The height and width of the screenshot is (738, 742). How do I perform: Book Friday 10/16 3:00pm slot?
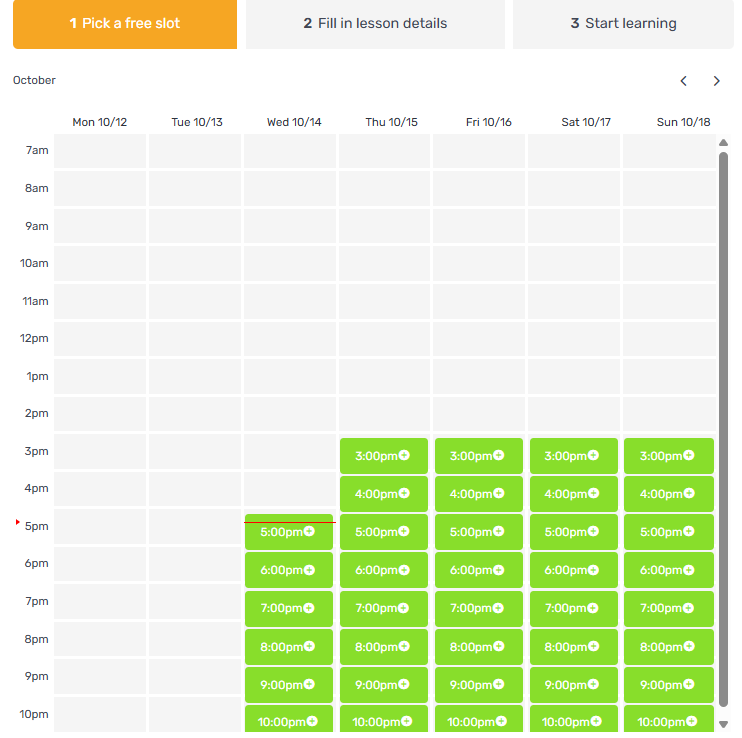(479, 456)
